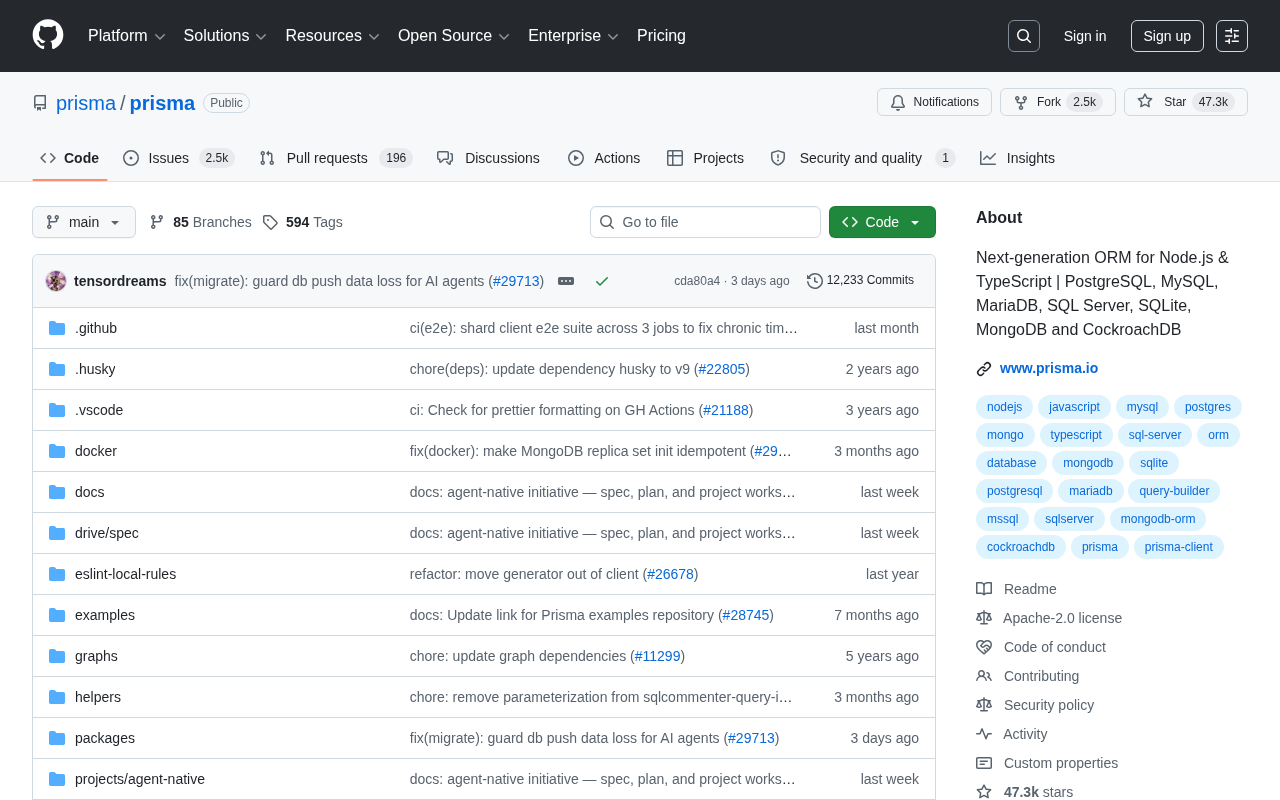This screenshot has height=800, width=1280.
Task: Click the Go to file field
Action: click(x=705, y=222)
